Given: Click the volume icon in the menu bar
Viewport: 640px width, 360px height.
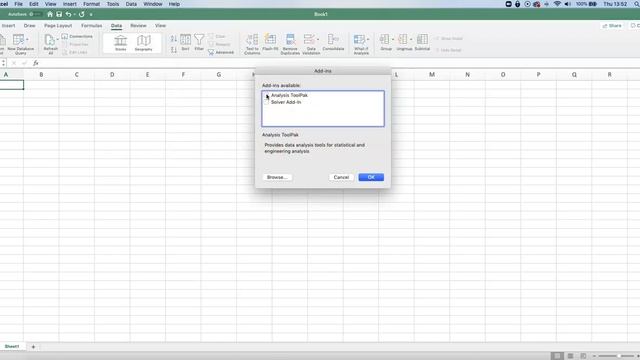Looking at the screenshot, I should click(567, 4).
